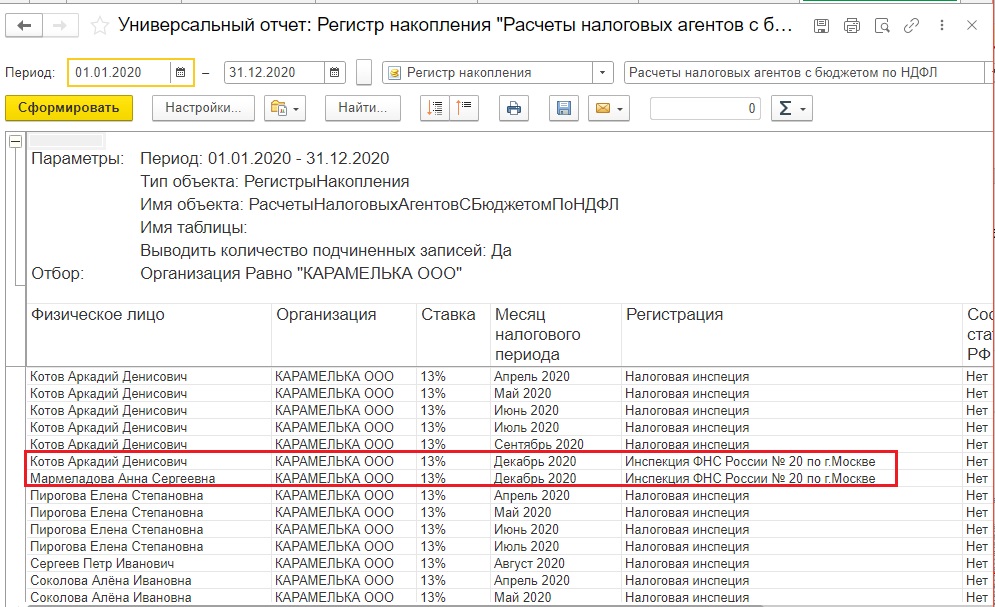
Task: Click the period selection button after the end date
Action: pyautogui.click(x=364, y=72)
